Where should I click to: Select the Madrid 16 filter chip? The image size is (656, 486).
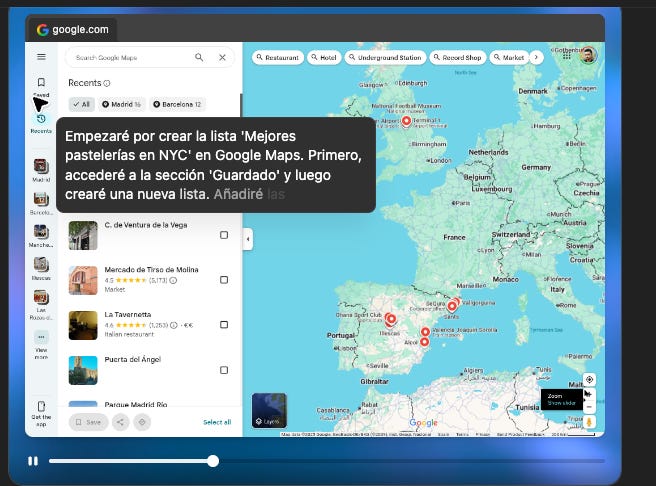click(122, 104)
